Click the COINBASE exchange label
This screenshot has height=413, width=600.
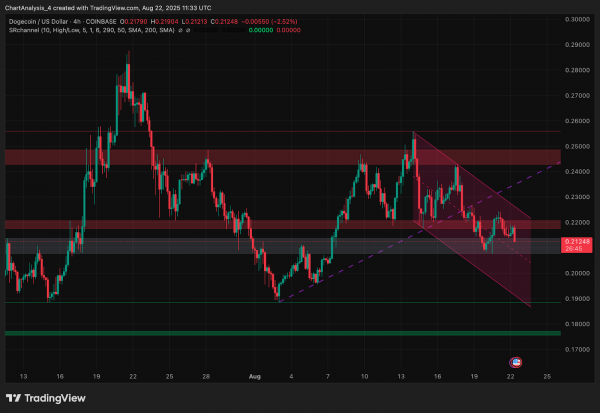coord(101,22)
